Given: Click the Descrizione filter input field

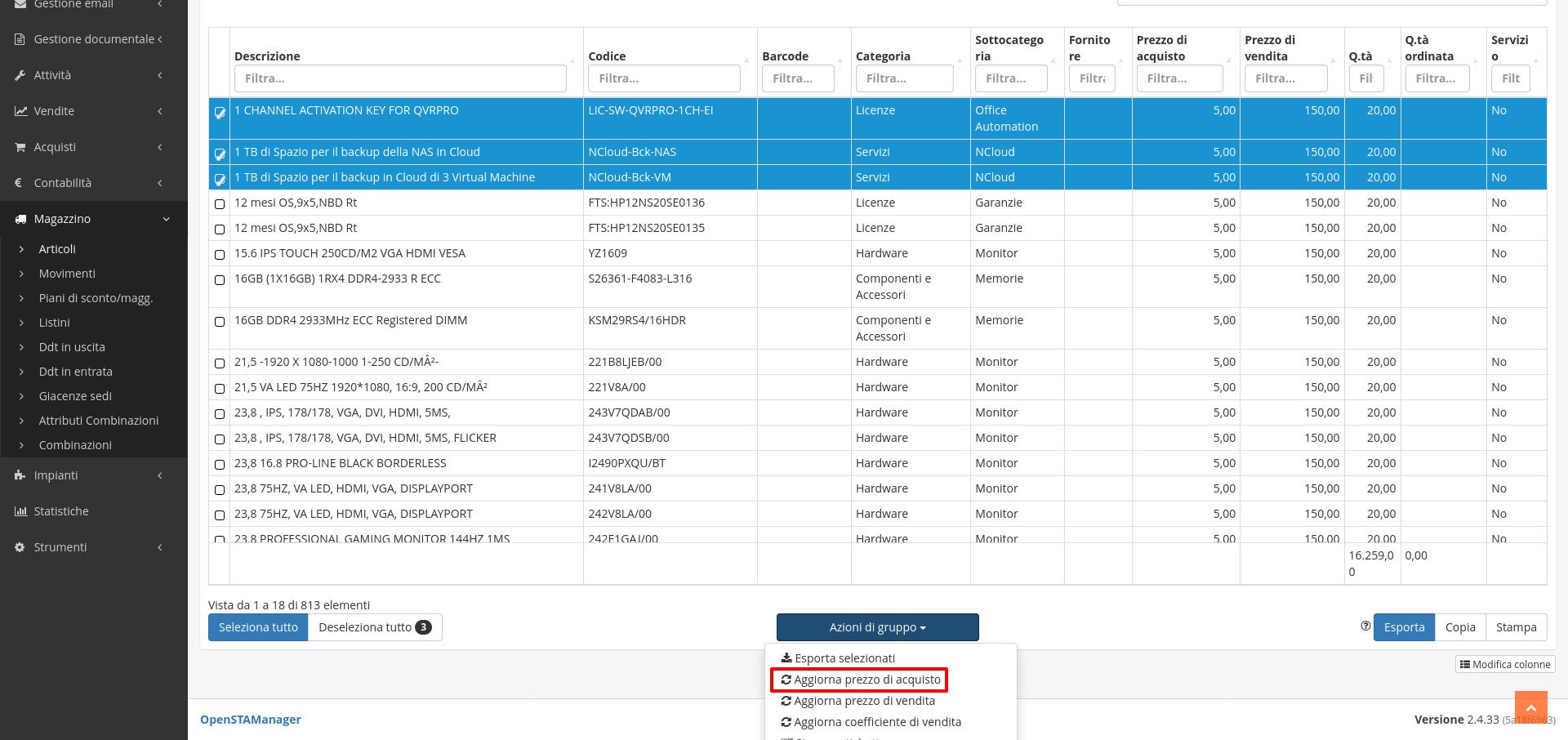Looking at the screenshot, I should [x=400, y=78].
